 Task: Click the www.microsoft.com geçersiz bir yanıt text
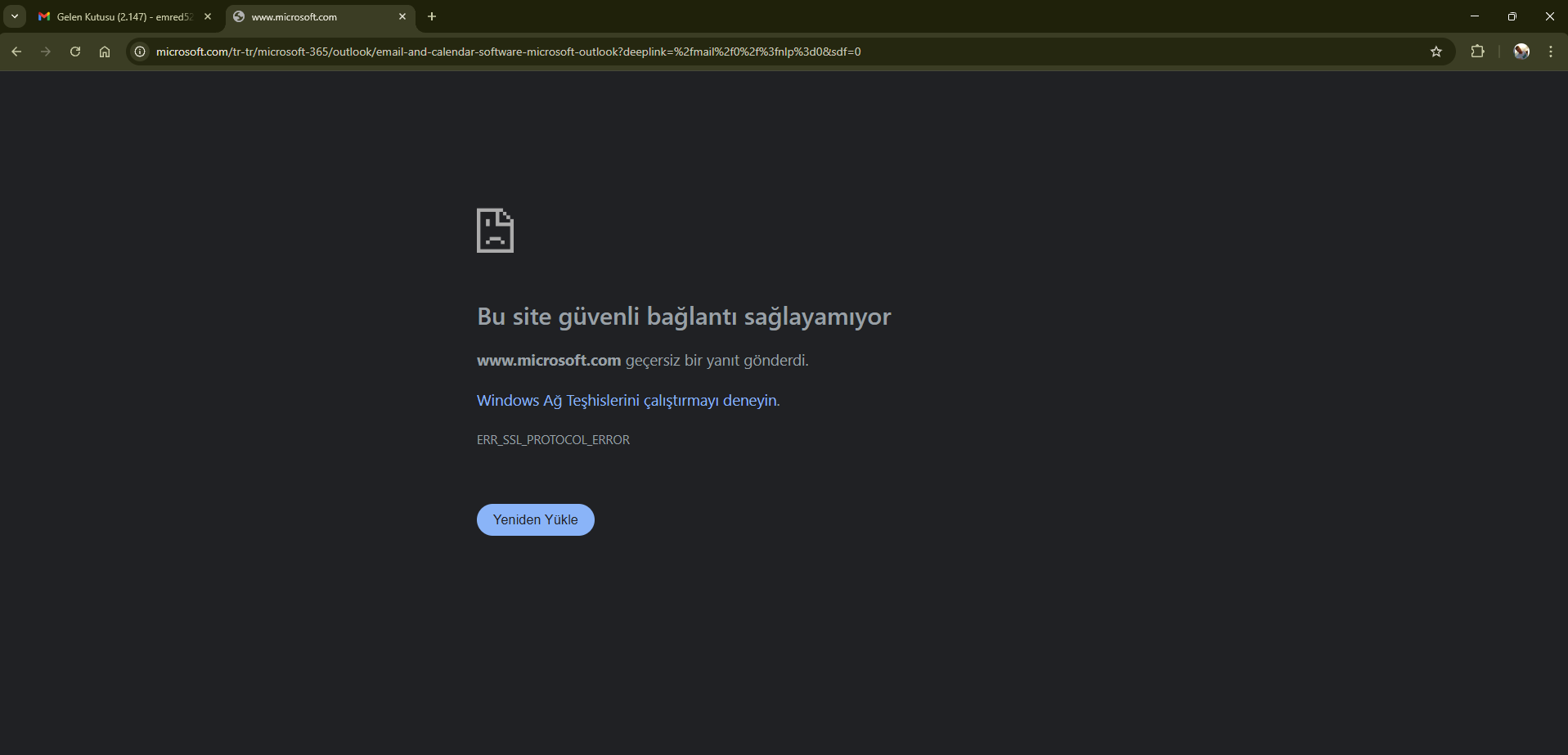point(643,361)
